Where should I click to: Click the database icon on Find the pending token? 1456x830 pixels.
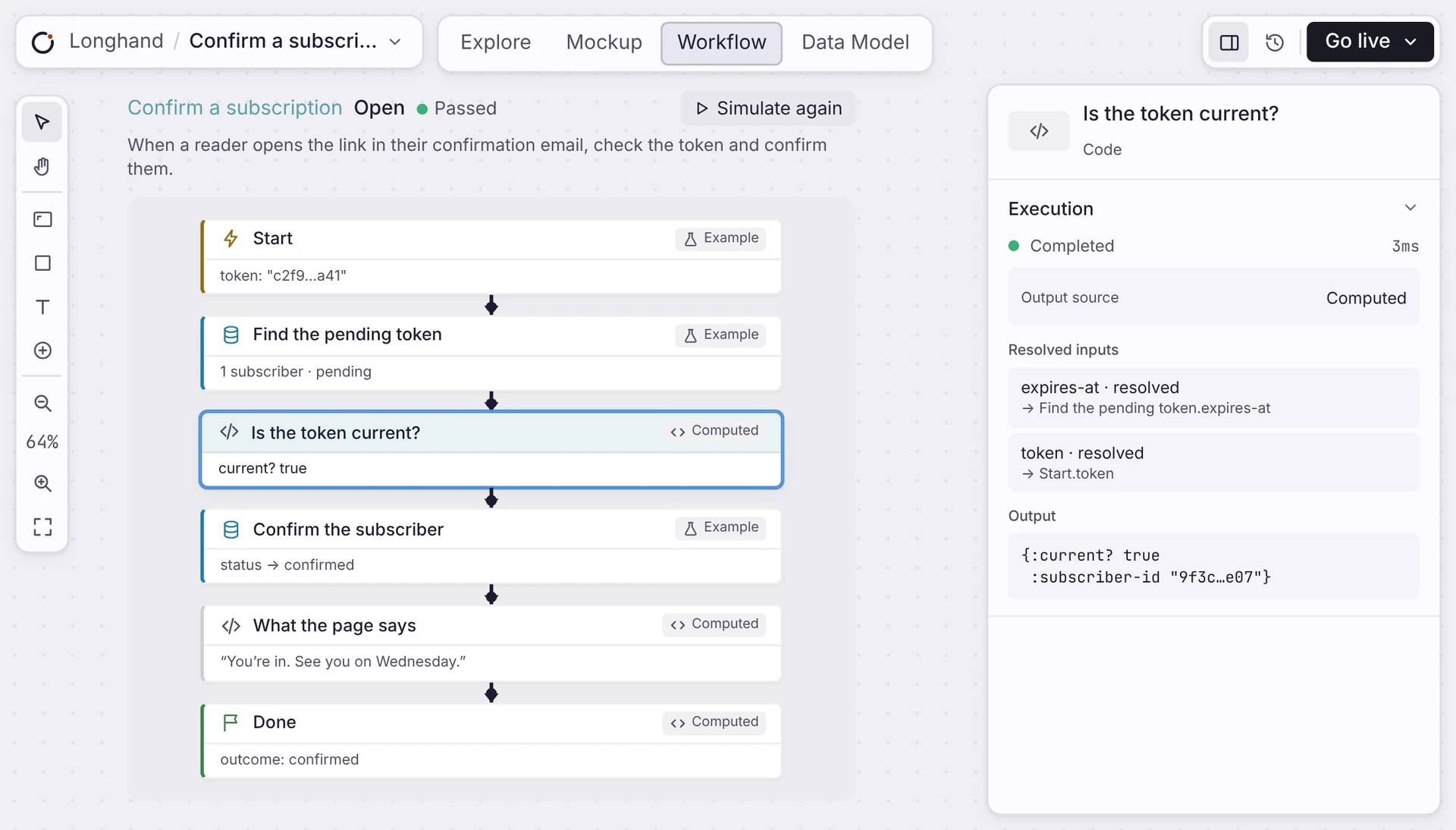click(x=231, y=335)
